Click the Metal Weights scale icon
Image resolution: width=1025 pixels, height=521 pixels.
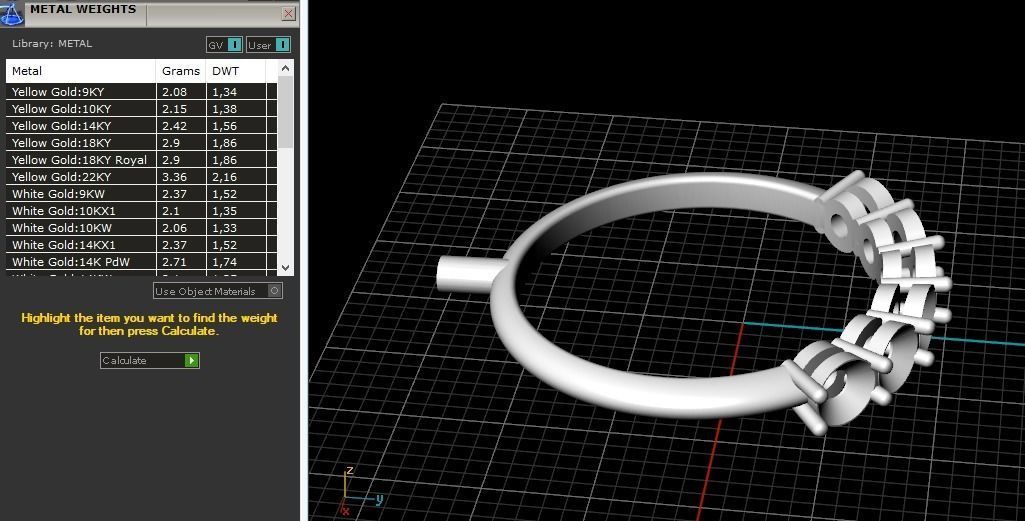point(11,13)
